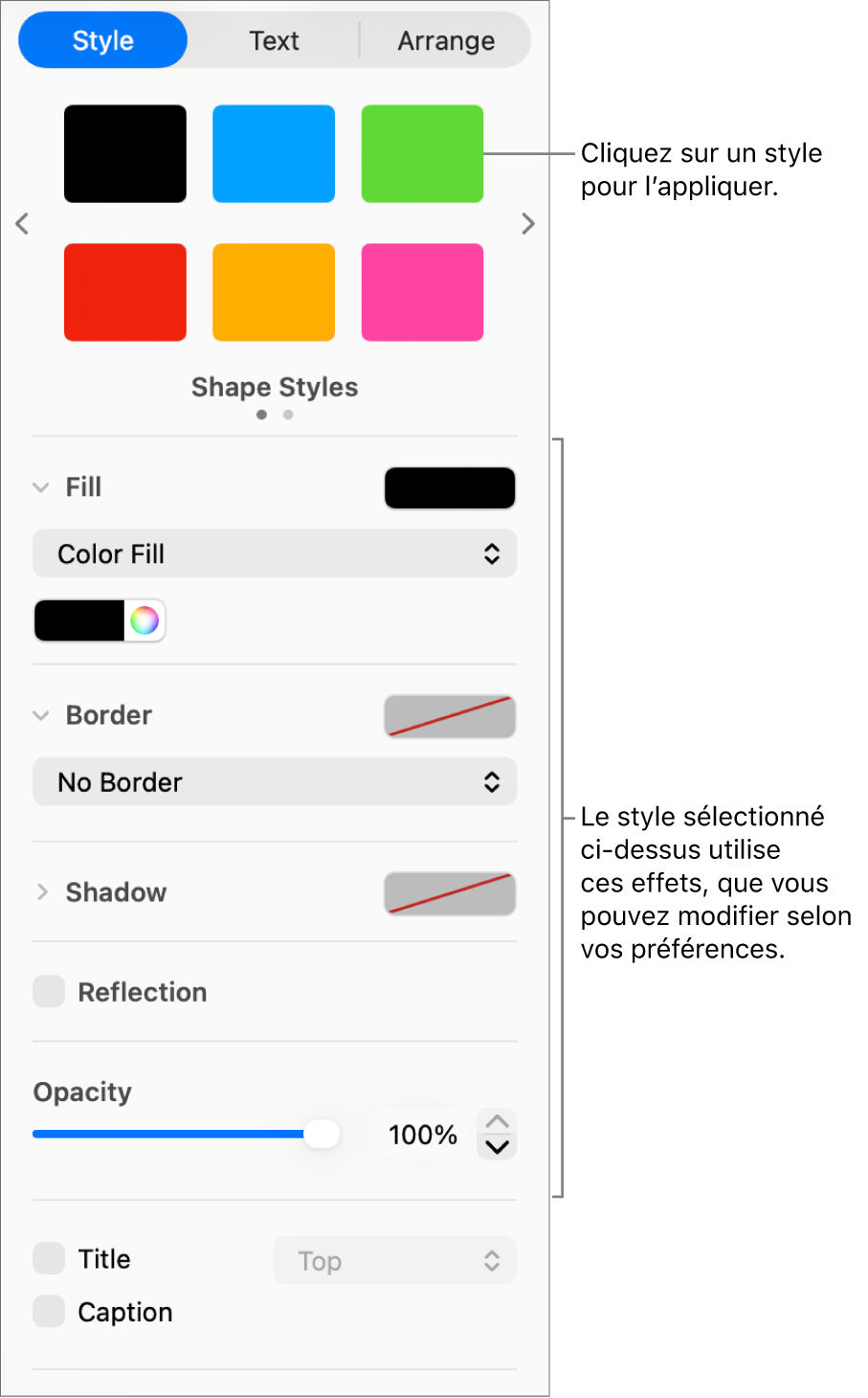
Task: Apply the black shape style
Action: (124, 153)
